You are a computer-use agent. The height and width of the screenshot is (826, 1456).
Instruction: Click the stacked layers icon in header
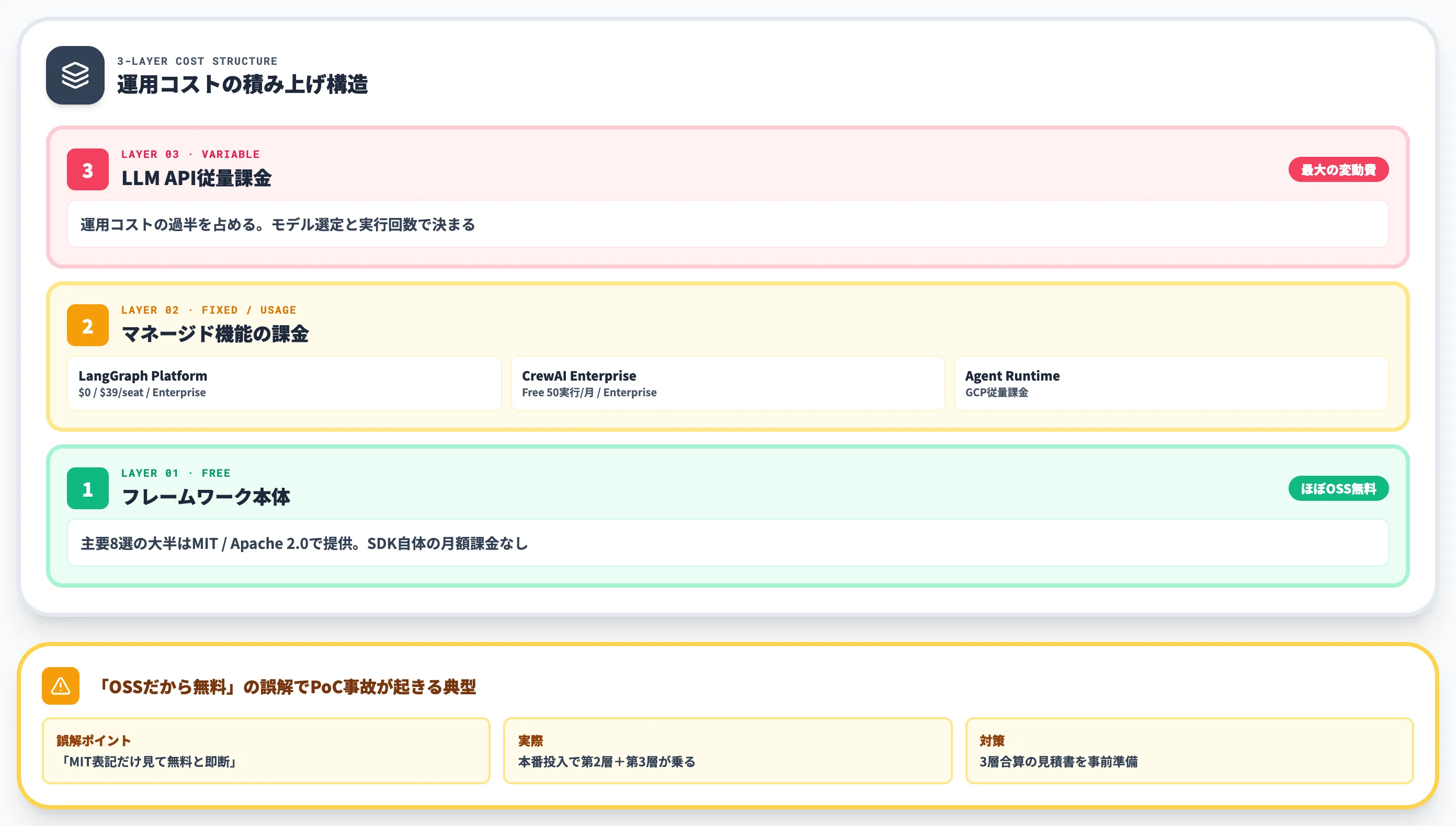click(x=75, y=75)
